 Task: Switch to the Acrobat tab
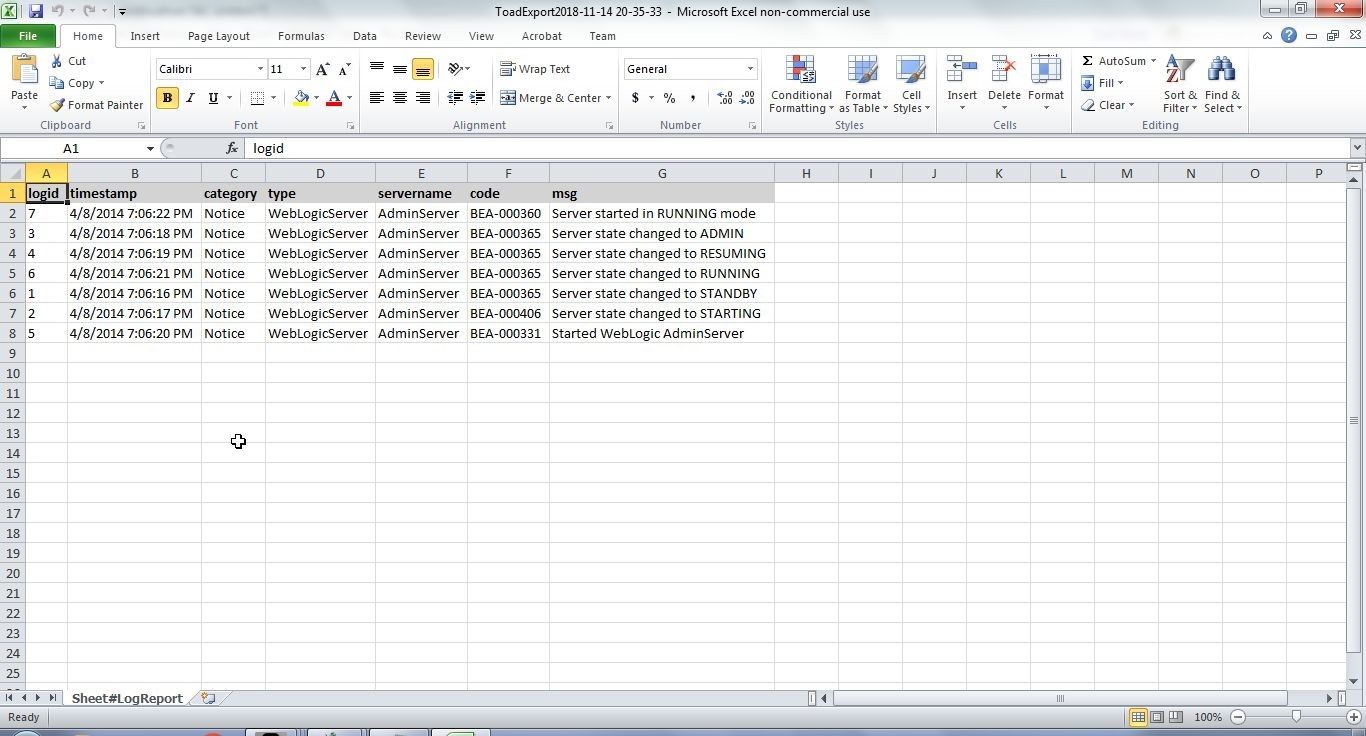[x=542, y=36]
